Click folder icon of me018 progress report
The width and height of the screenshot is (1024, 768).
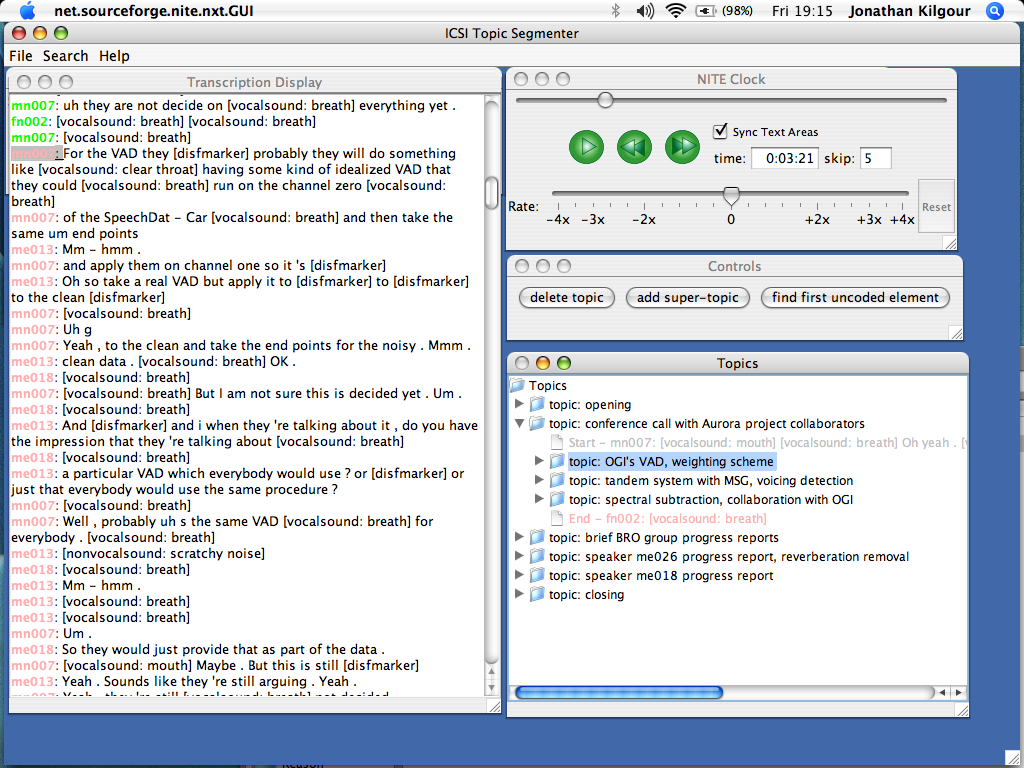(x=537, y=575)
